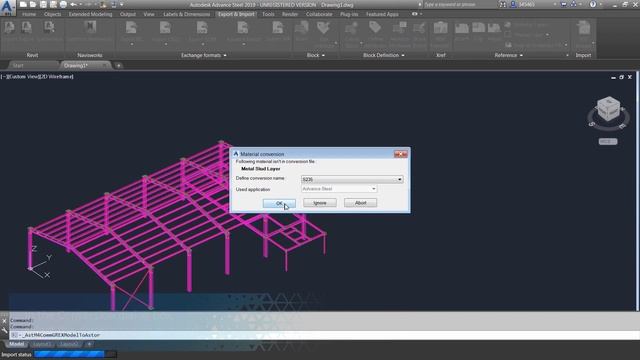Click the Undo arrow in quick access toolbar

pos(73,4)
